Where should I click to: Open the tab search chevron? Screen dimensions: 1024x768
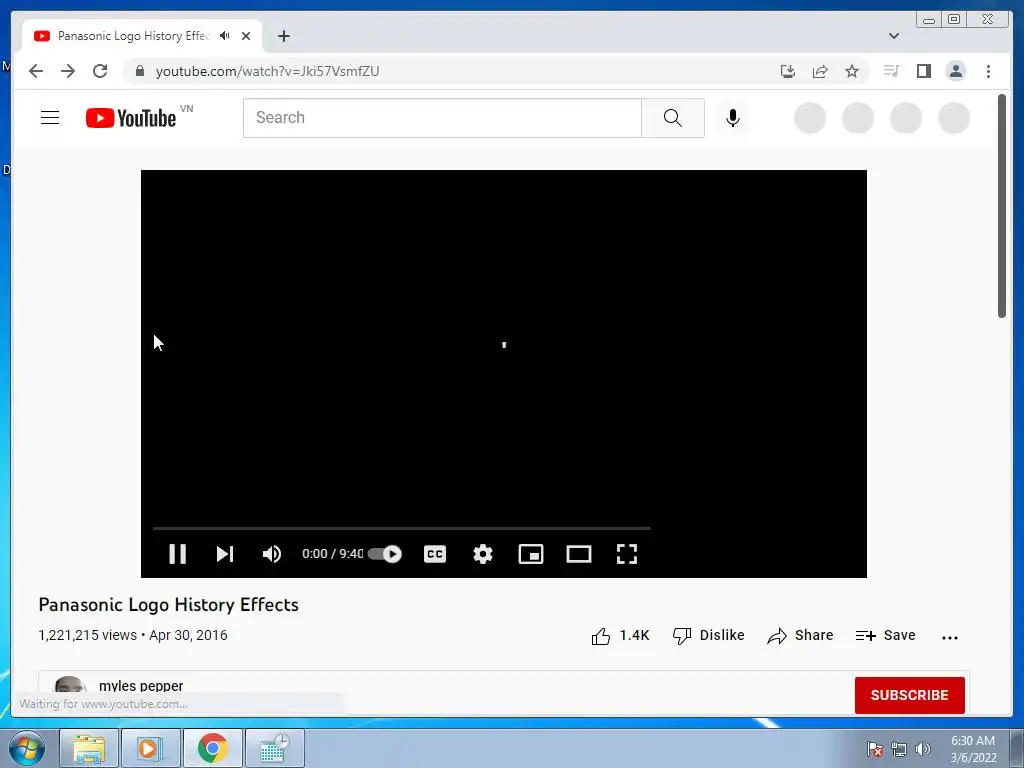(x=894, y=36)
